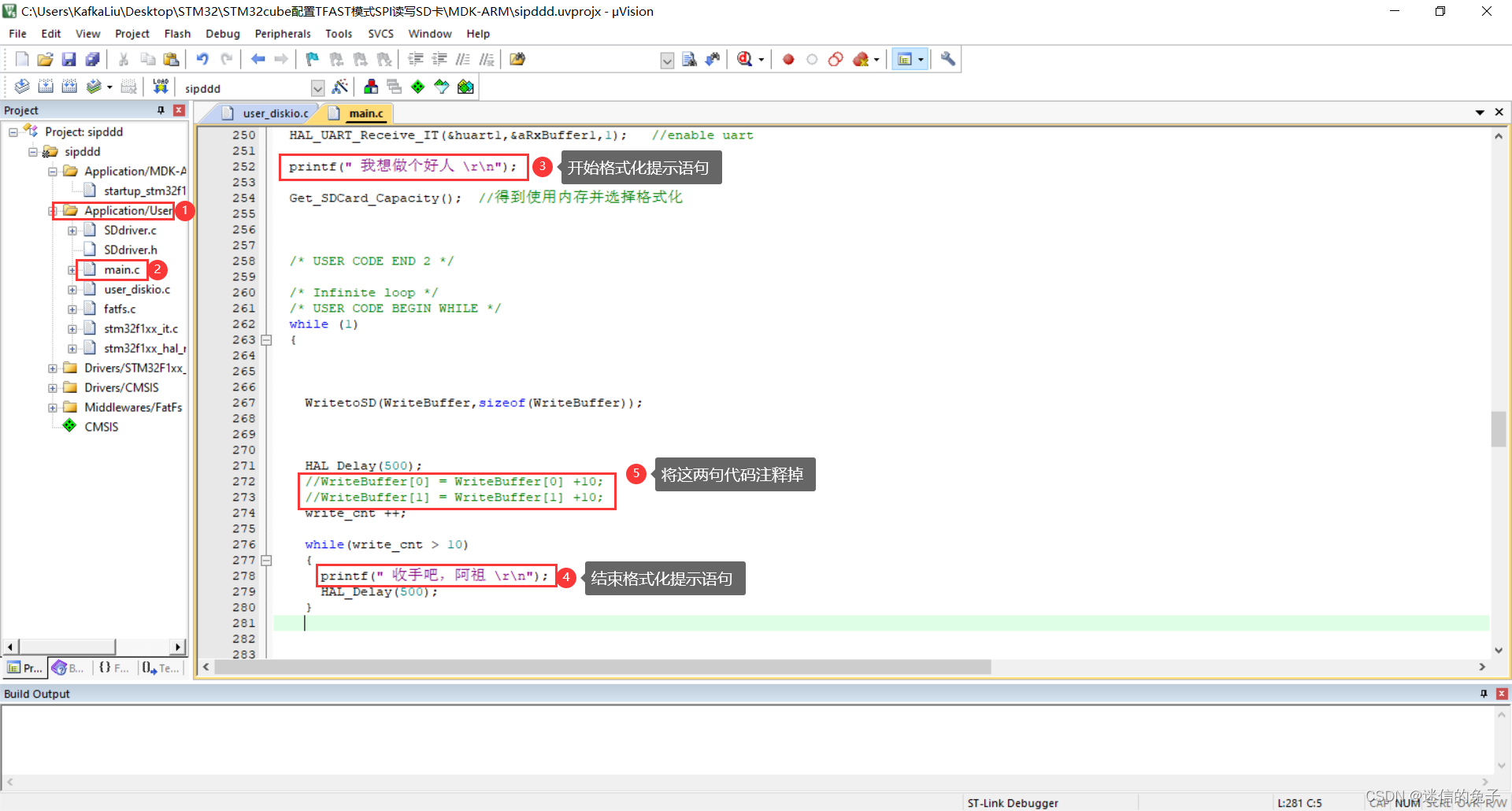Screen dimensions: 1512x811
Task: Switch to the user_diskio.c tab
Action: (x=275, y=113)
